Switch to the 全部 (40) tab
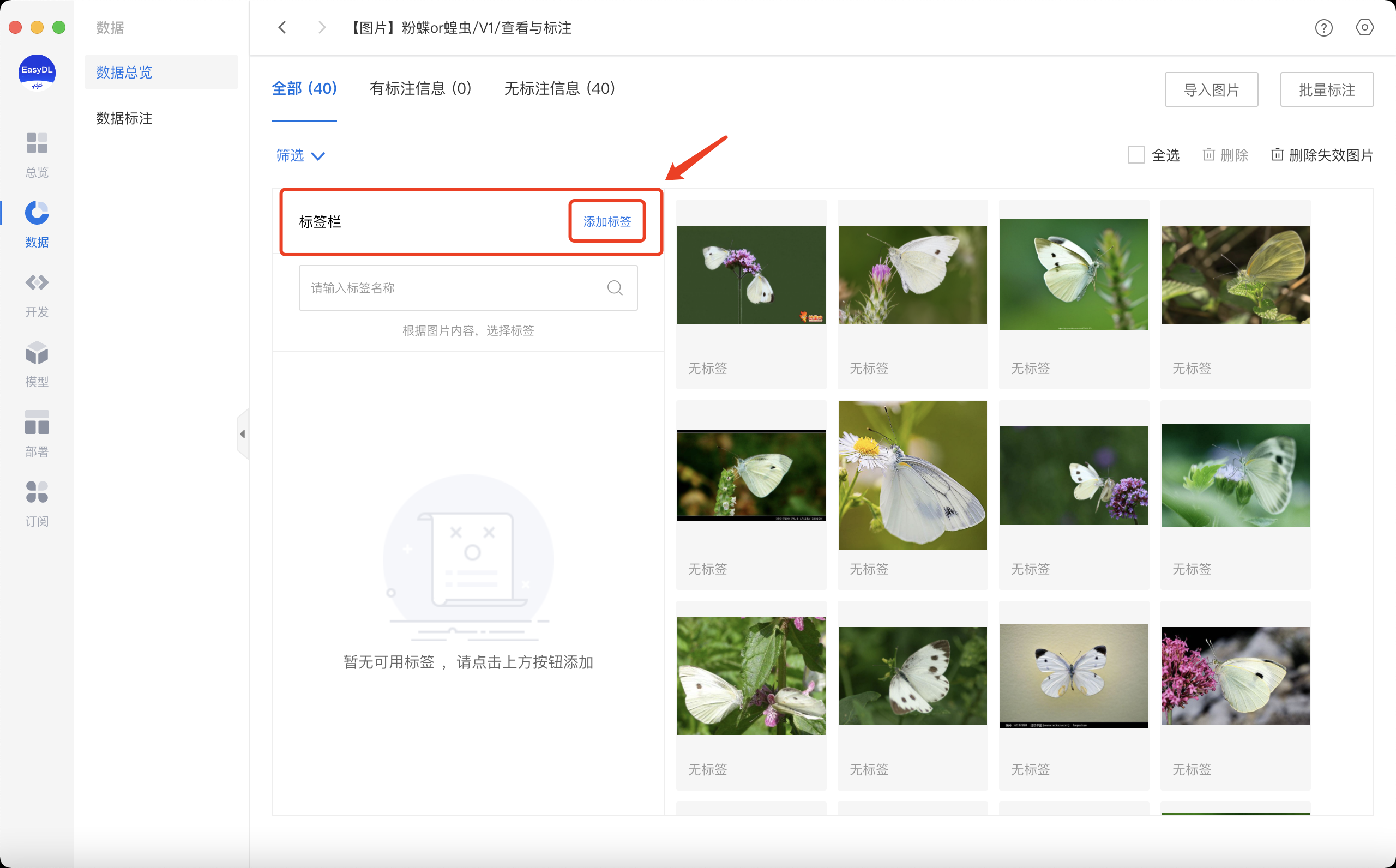 point(304,89)
